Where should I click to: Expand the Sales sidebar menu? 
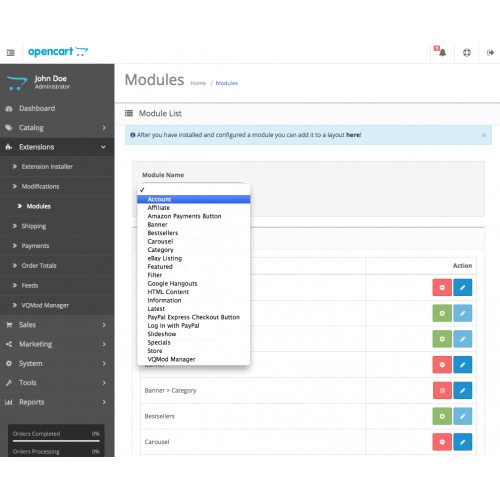click(x=57, y=325)
